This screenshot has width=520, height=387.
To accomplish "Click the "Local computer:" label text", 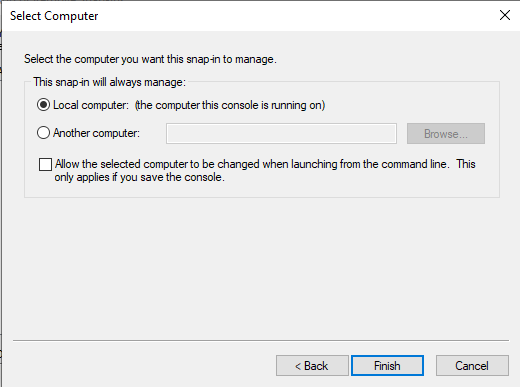I will pos(91,105).
